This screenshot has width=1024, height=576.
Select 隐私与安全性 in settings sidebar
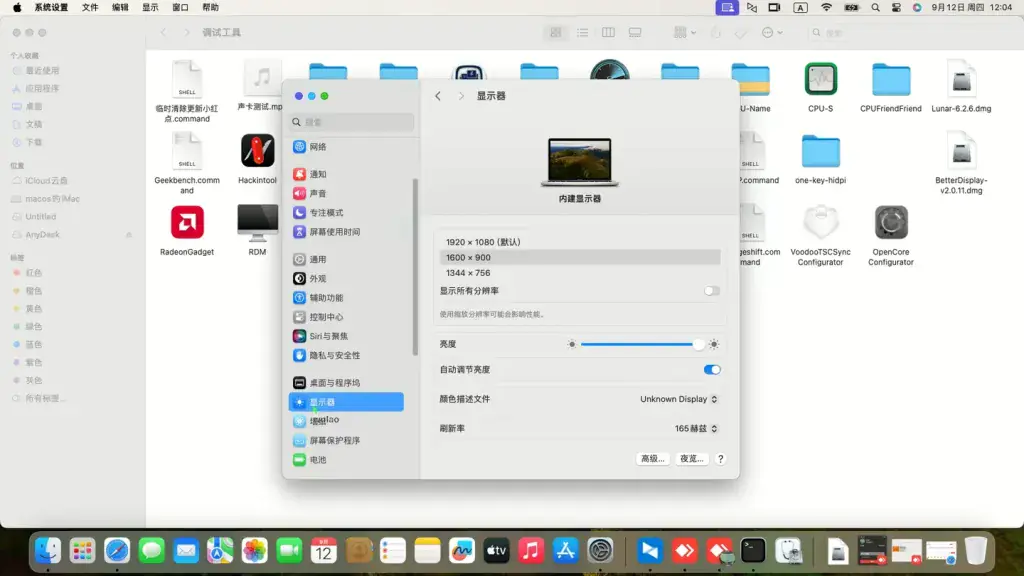[x=347, y=355]
